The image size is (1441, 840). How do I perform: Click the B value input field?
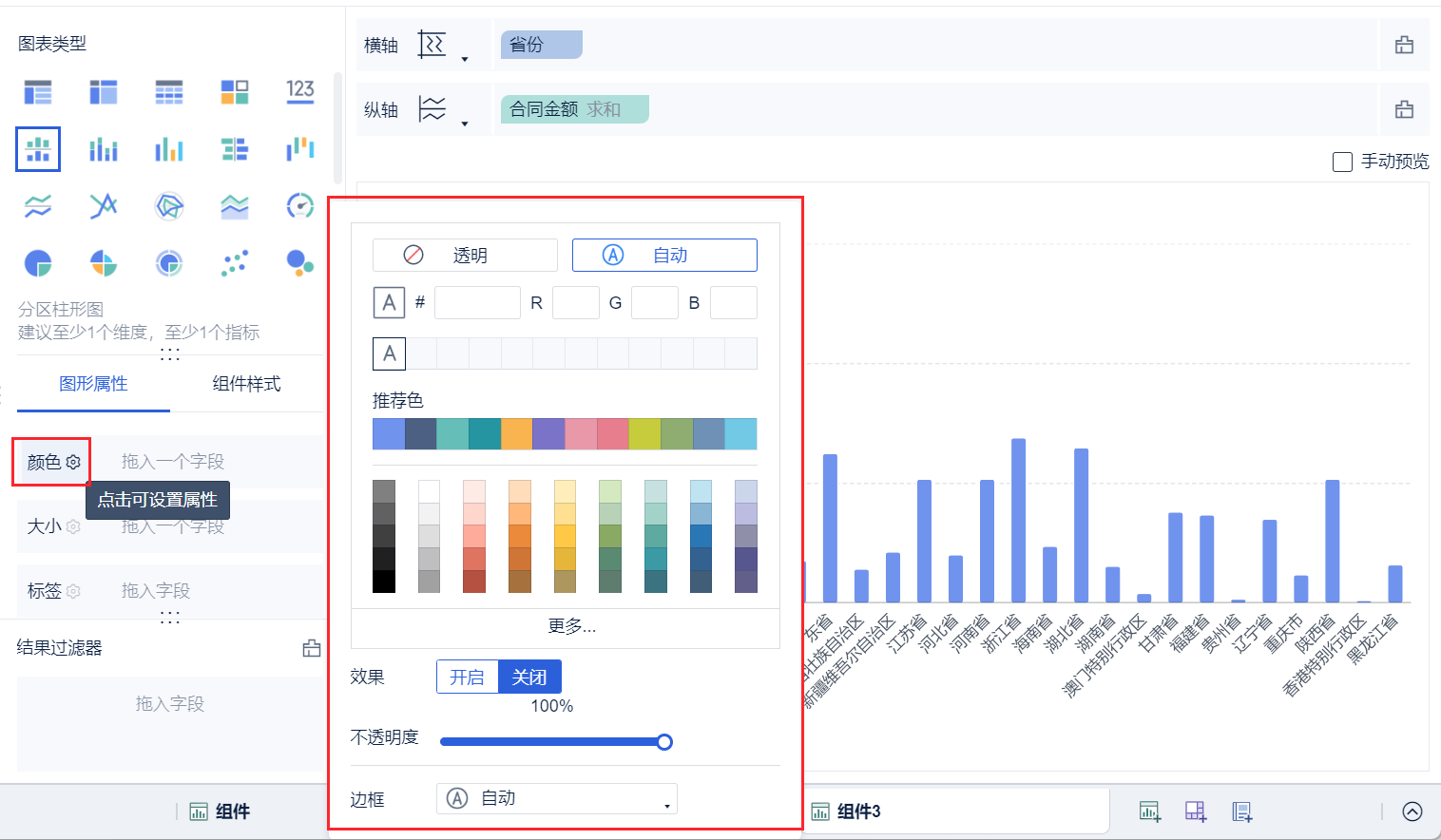click(734, 303)
